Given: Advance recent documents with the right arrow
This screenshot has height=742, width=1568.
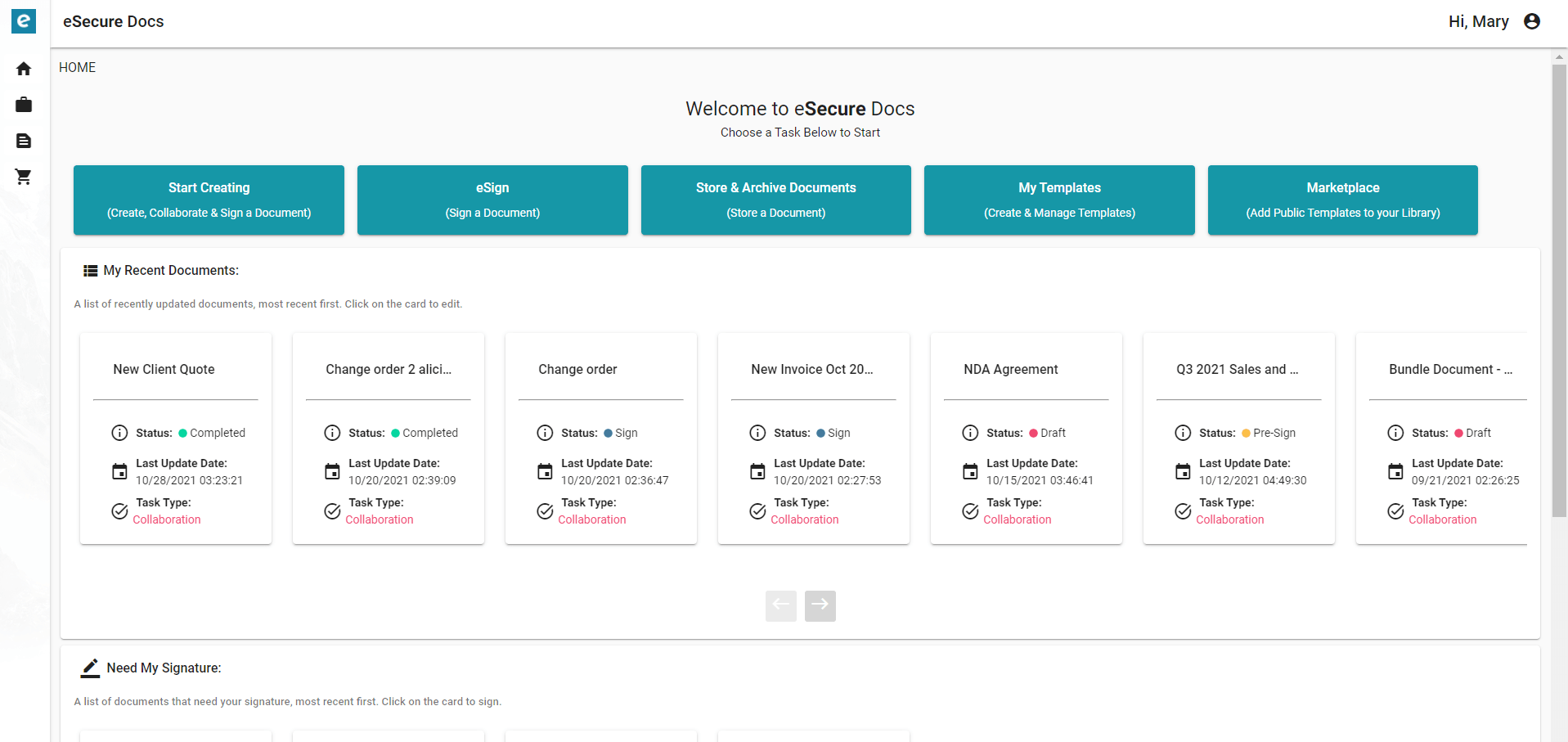Looking at the screenshot, I should pos(820,605).
